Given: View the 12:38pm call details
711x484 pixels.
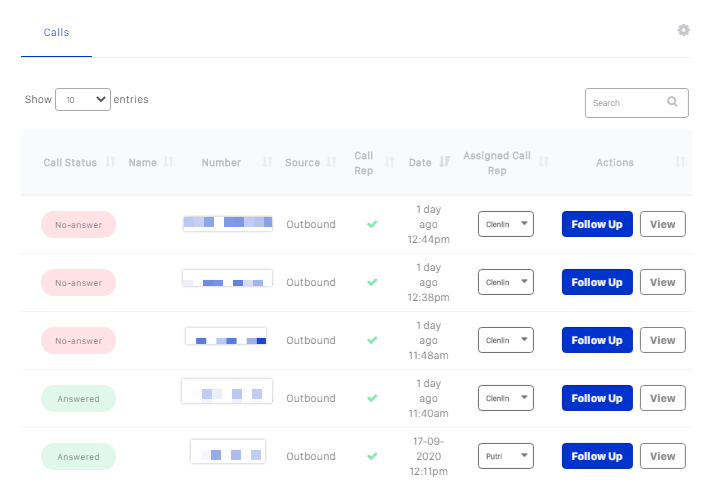Looking at the screenshot, I should pyautogui.click(x=662, y=282).
